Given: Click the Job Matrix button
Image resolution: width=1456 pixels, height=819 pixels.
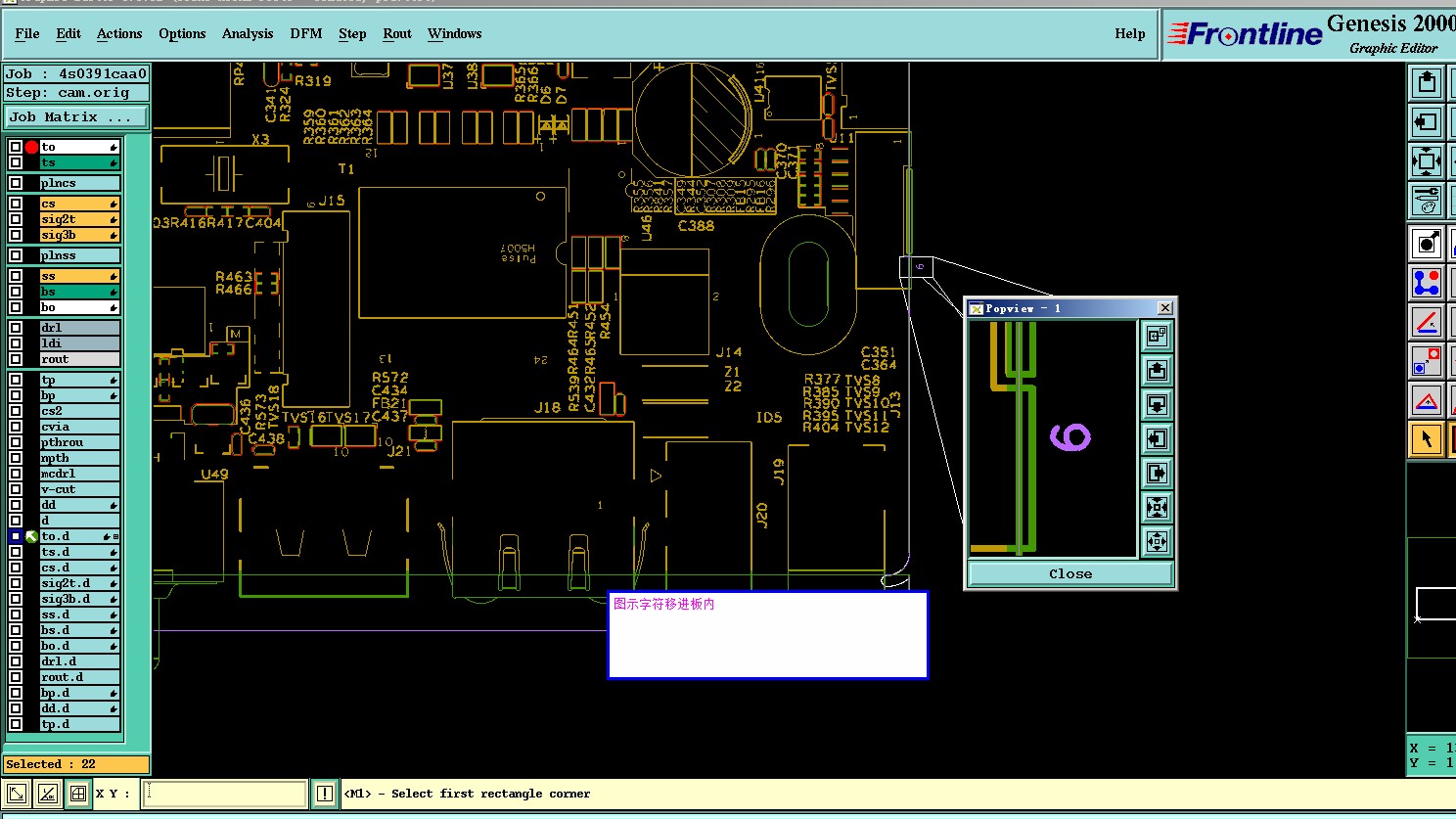Looking at the screenshot, I should click(x=76, y=116).
